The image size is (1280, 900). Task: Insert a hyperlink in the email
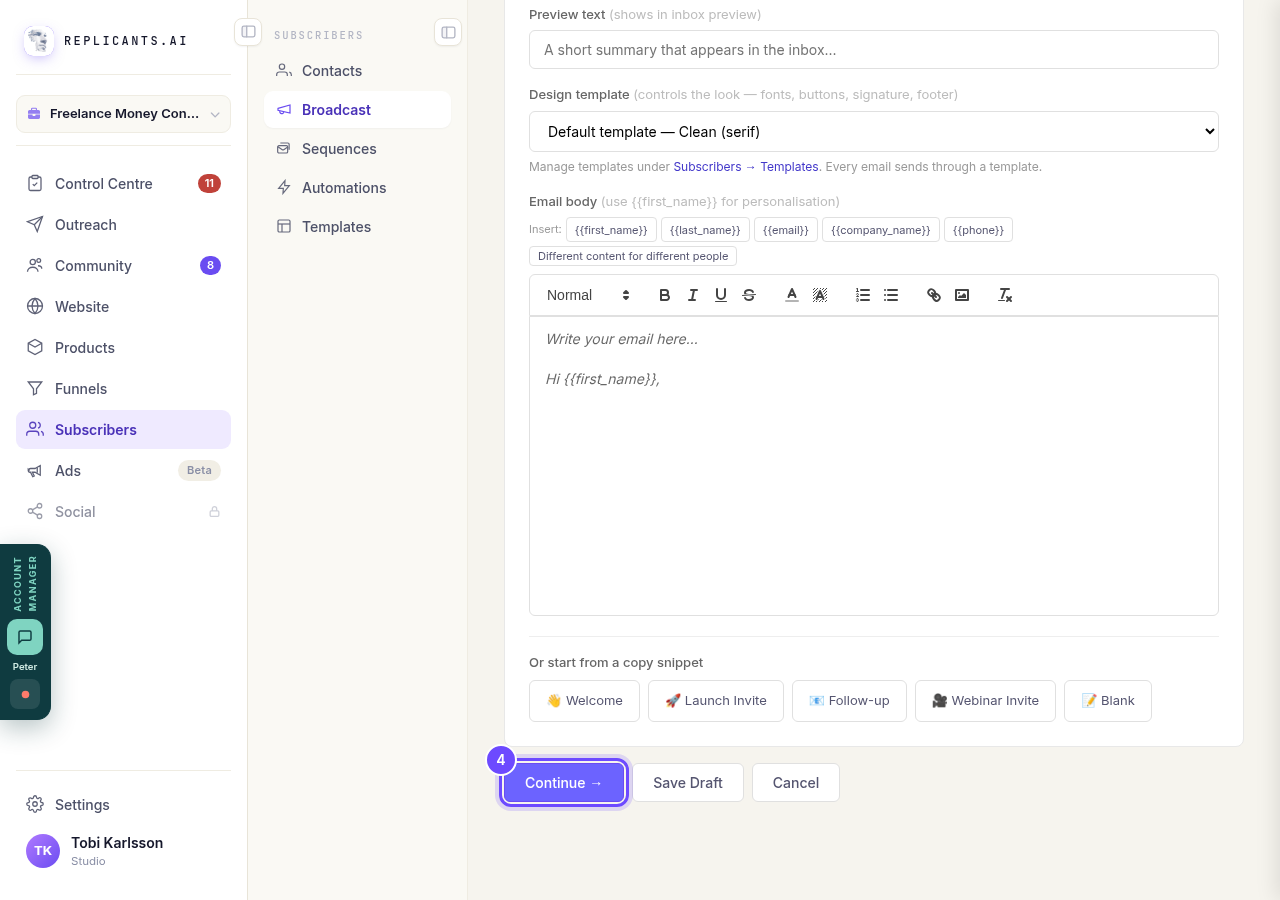933,295
